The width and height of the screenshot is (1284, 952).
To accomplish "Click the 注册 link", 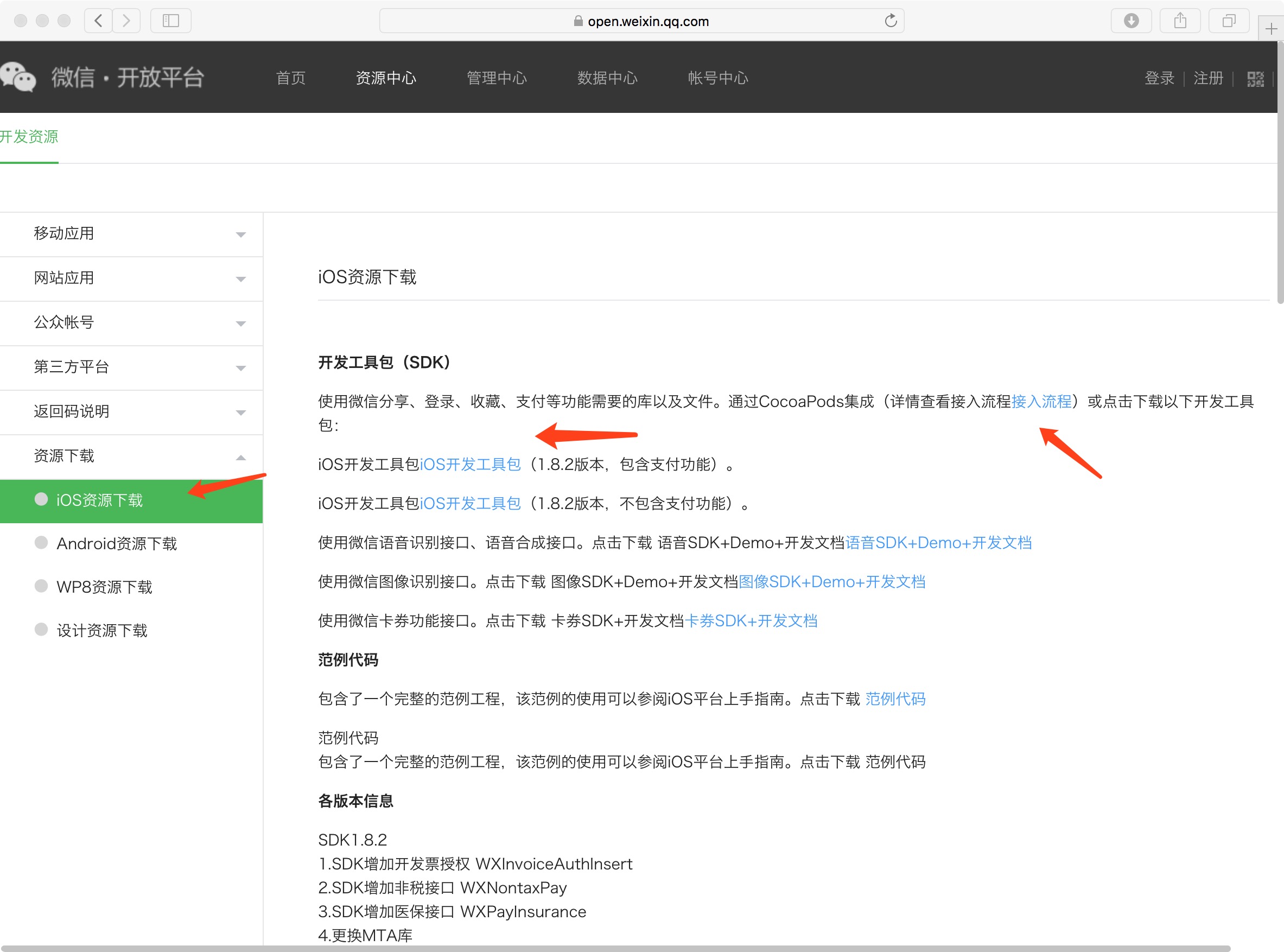I will click(1207, 78).
